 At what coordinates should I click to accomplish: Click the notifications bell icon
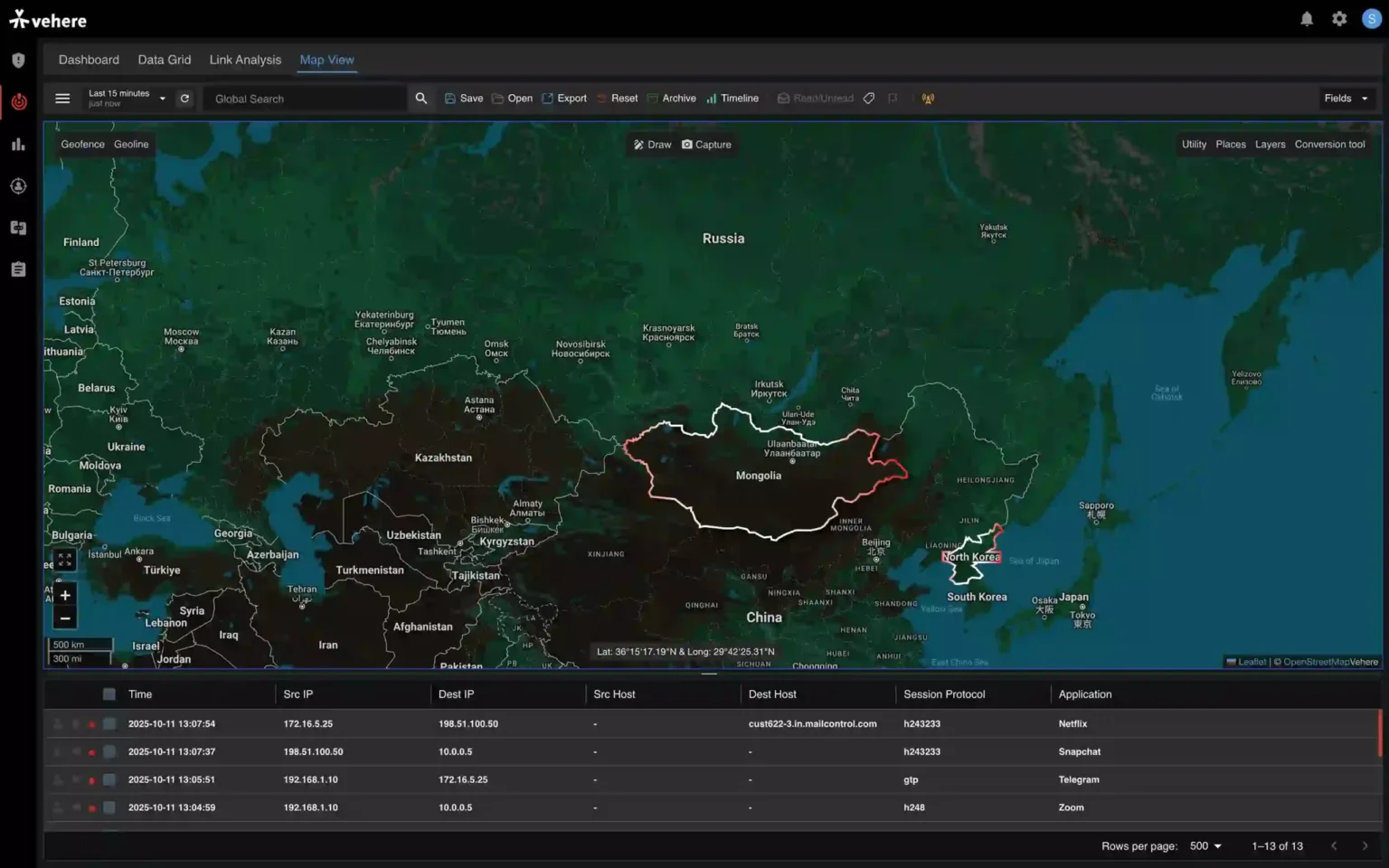tap(1307, 19)
